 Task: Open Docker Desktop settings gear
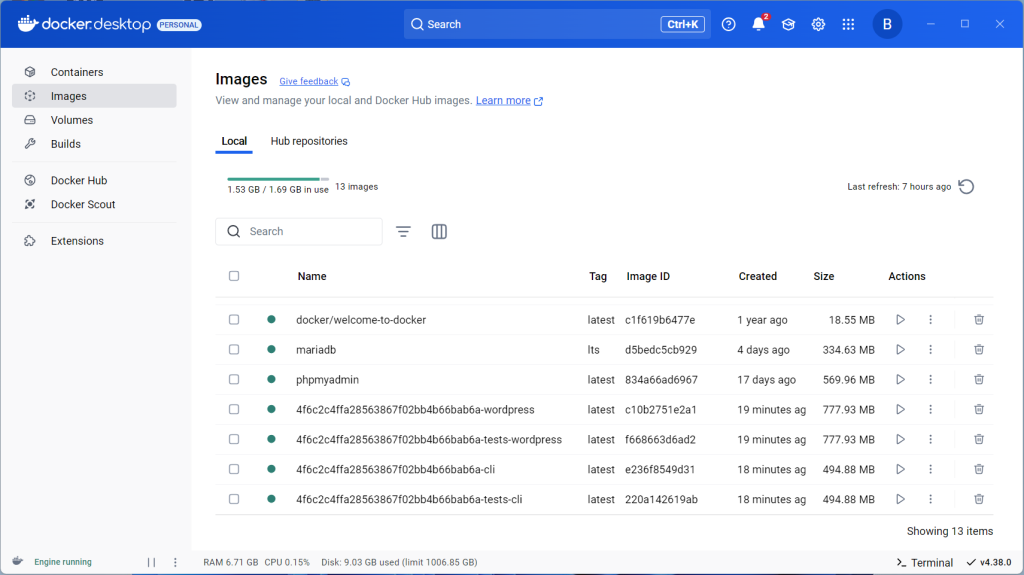click(818, 25)
